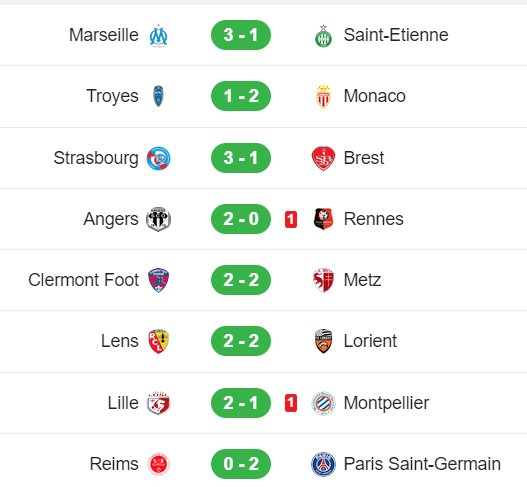Click the Troyes team name
Screen dimensions: 527x487
pyautogui.click(x=112, y=96)
